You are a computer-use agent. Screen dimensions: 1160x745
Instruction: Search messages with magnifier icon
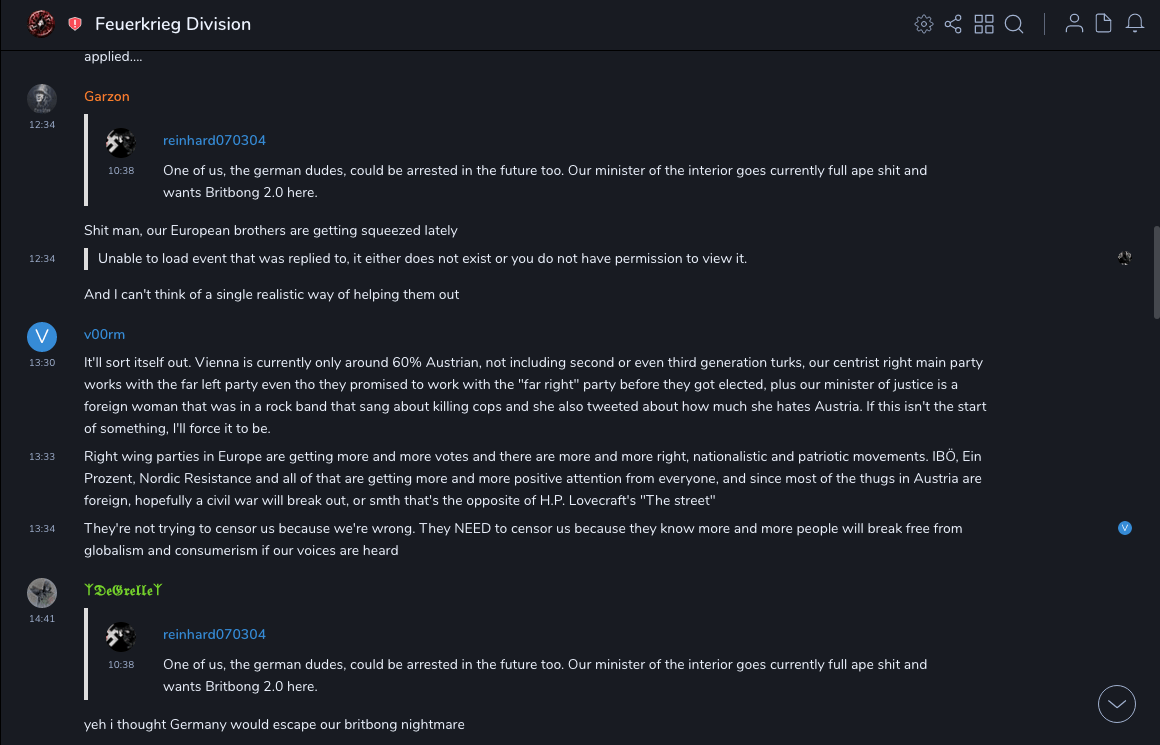[x=1014, y=24]
